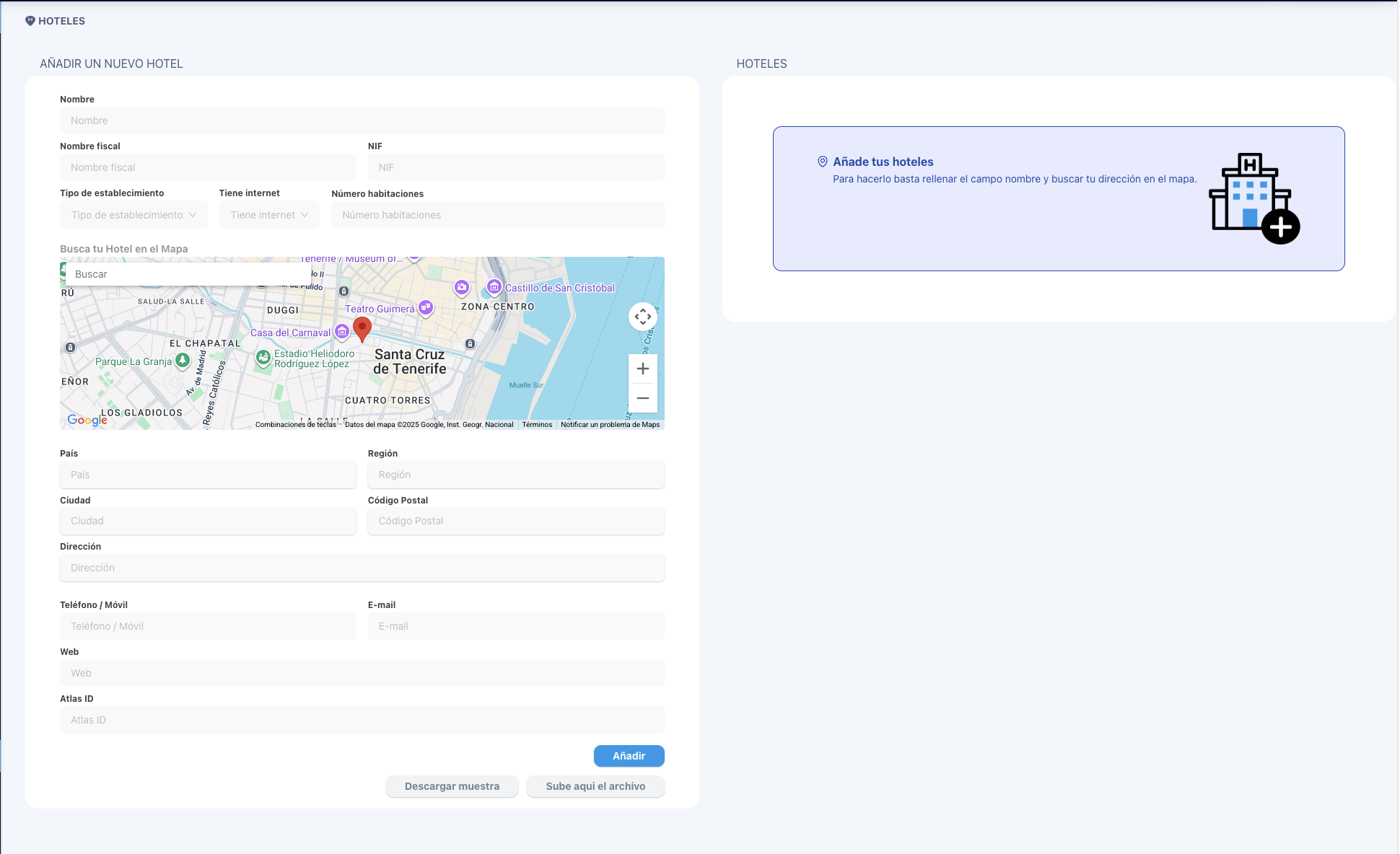Screen dimensions: 1400x854
Task: Click Notificar un problema de Maps link
Action: pos(611,425)
